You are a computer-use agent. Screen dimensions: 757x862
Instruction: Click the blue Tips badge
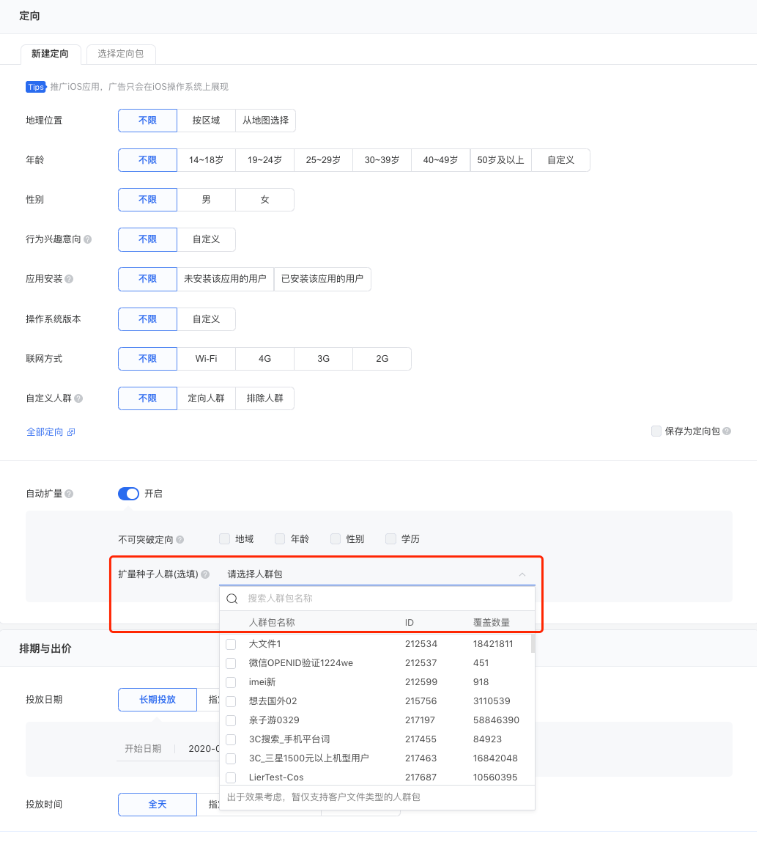pos(36,87)
